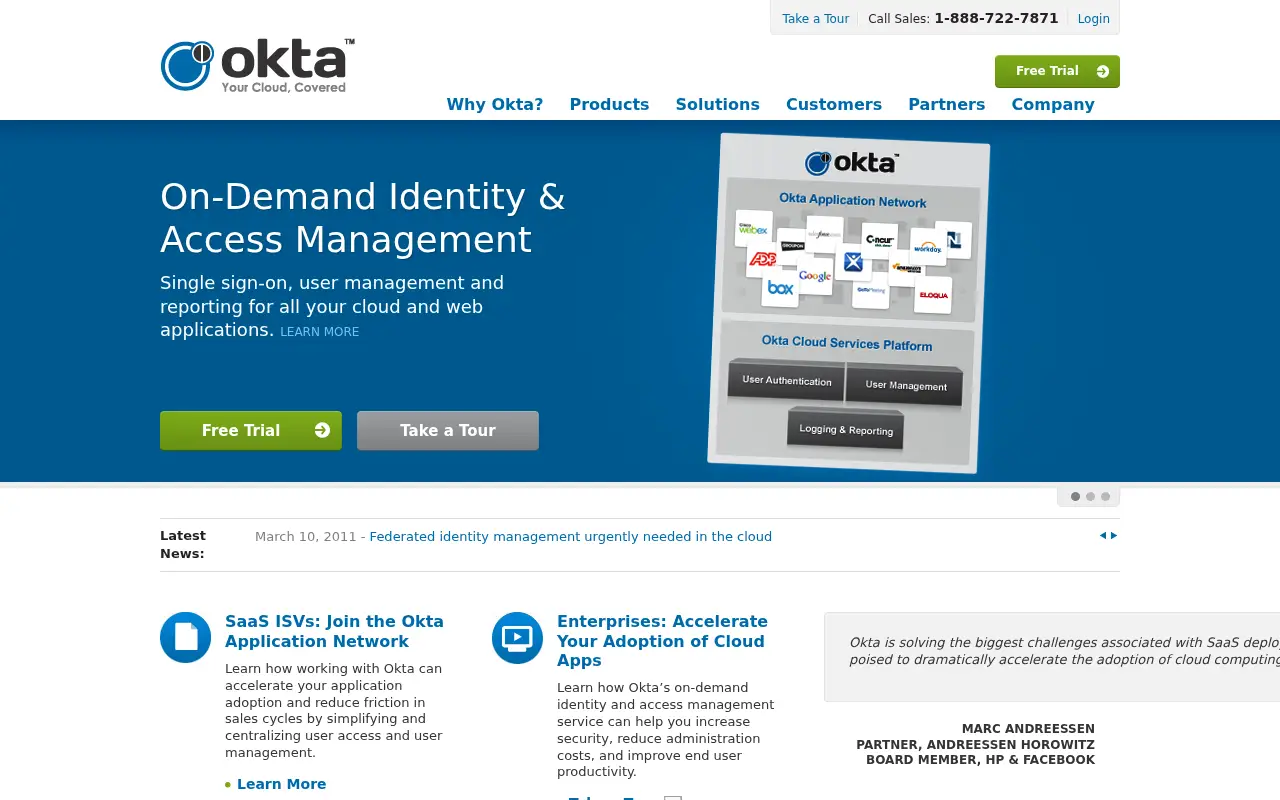Select the second carousel slide dot
Screen dimensions: 1280x800
point(1090,496)
